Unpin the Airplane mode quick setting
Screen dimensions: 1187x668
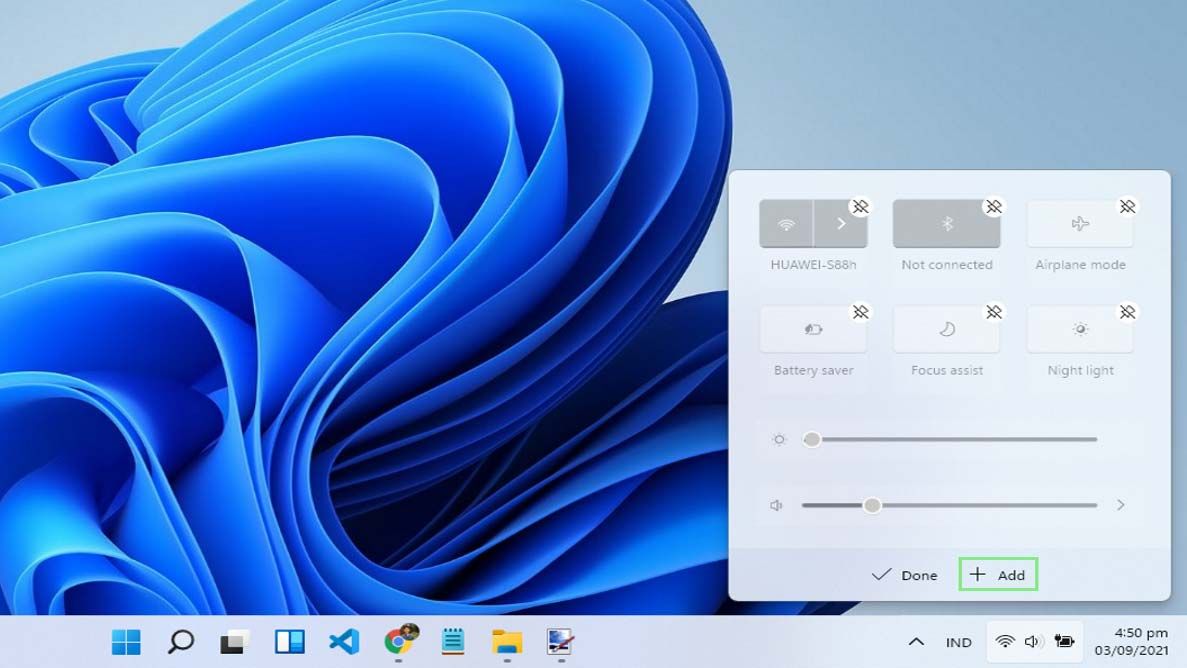[1128, 207]
